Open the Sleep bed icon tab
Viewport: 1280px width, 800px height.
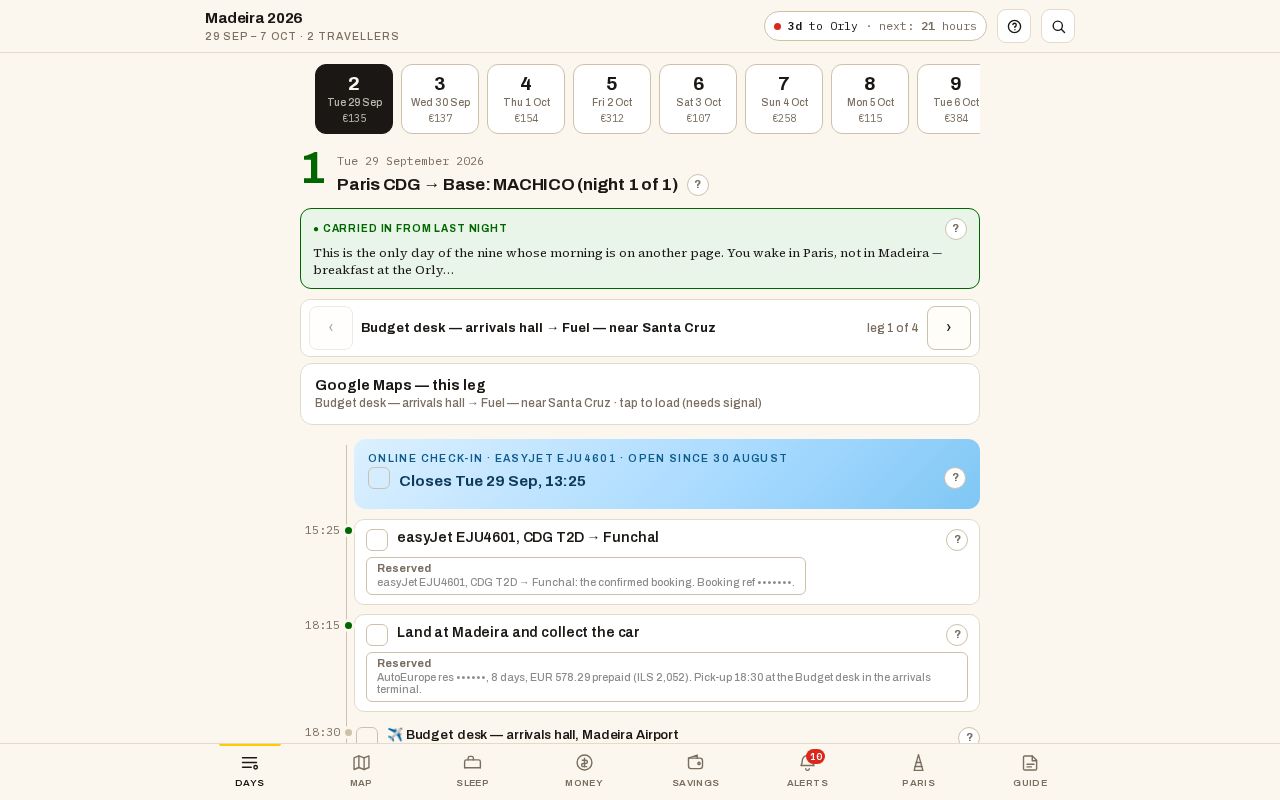[x=472, y=771]
